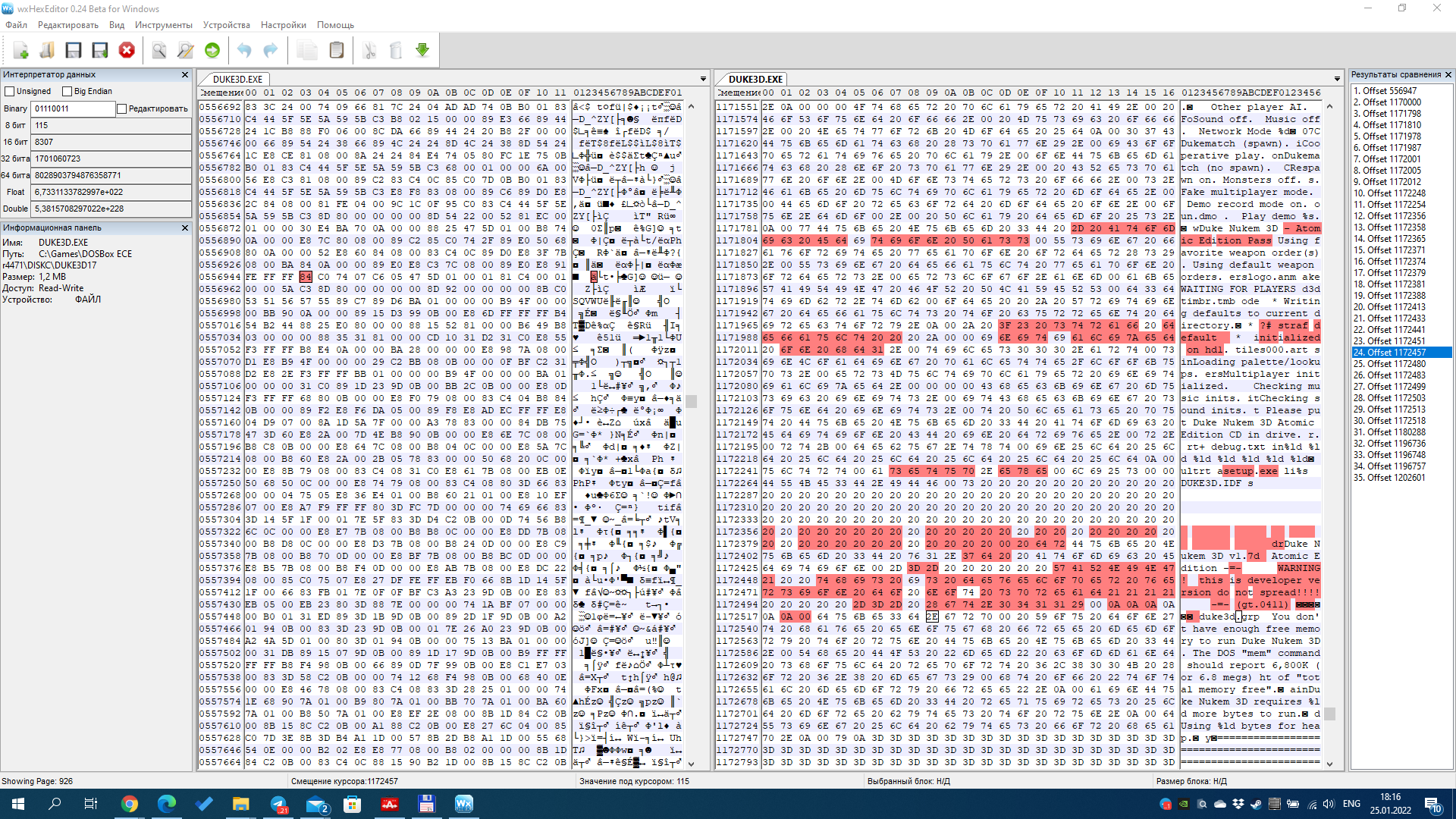Open the Инструменты menu

[163, 25]
